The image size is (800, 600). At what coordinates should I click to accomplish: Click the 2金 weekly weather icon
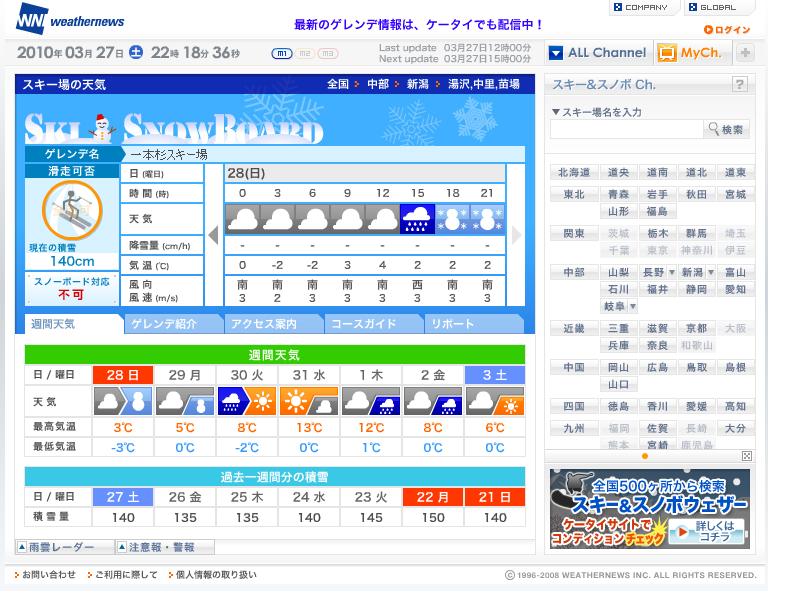click(433, 401)
